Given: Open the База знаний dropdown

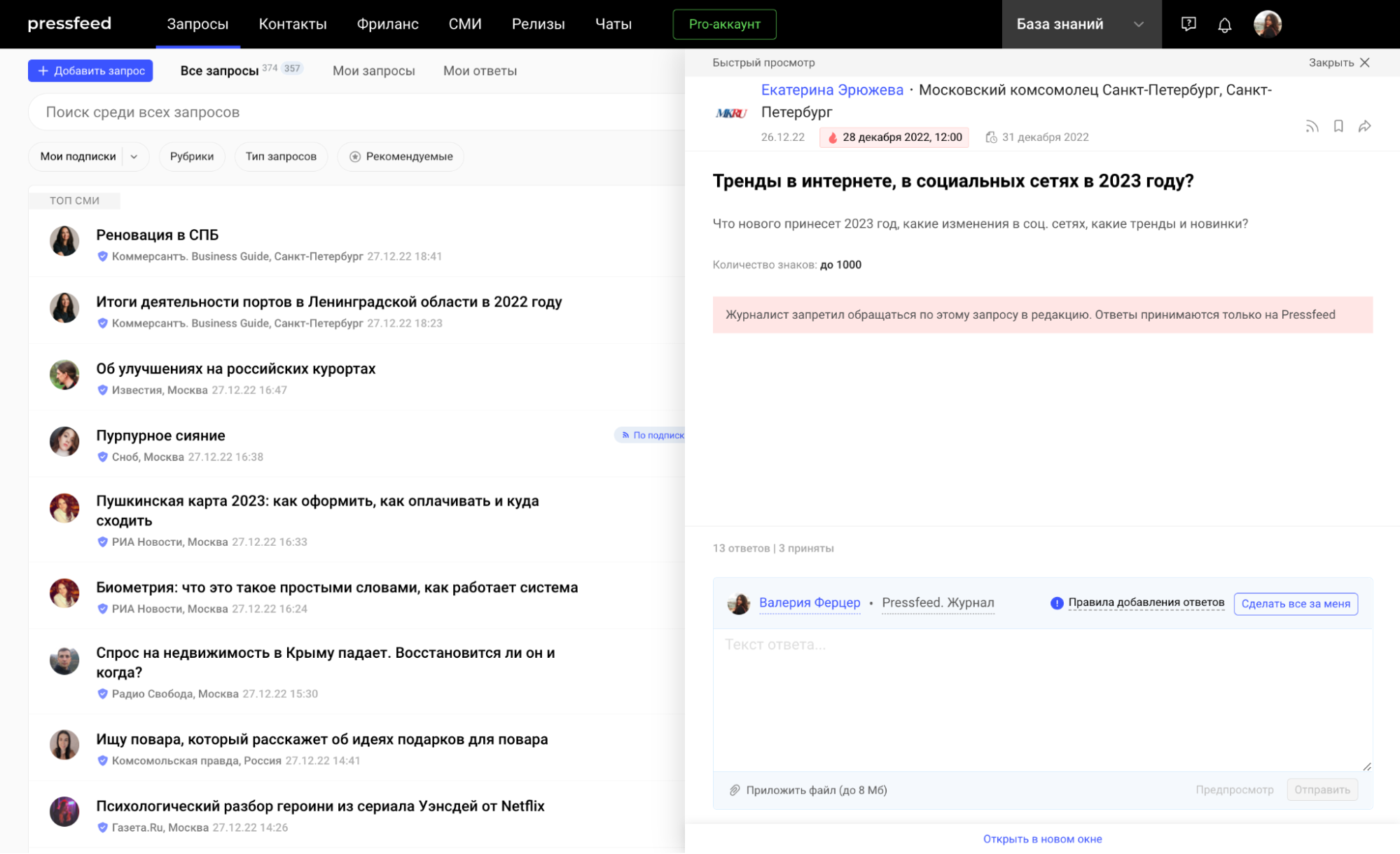Looking at the screenshot, I should [1081, 25].
